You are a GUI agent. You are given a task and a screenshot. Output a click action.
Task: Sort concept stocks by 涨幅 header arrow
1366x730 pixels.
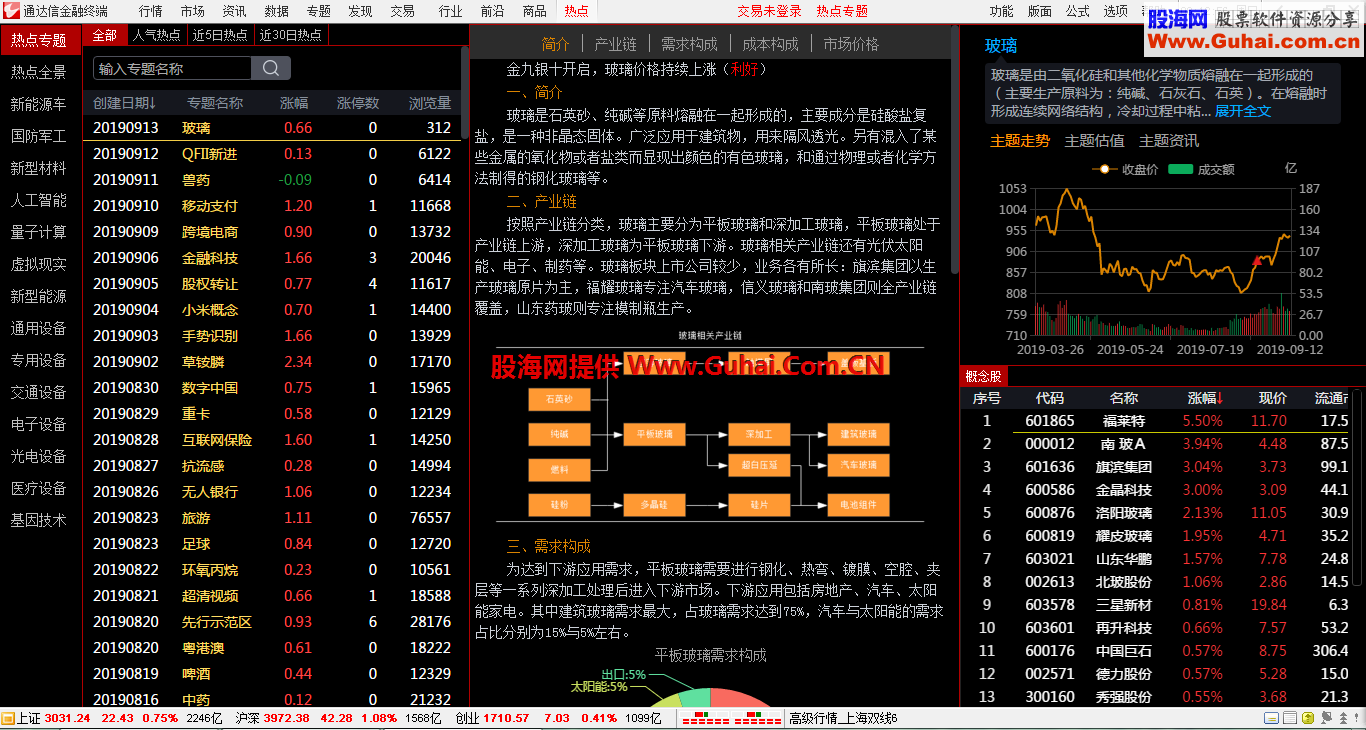point(1206,398)
